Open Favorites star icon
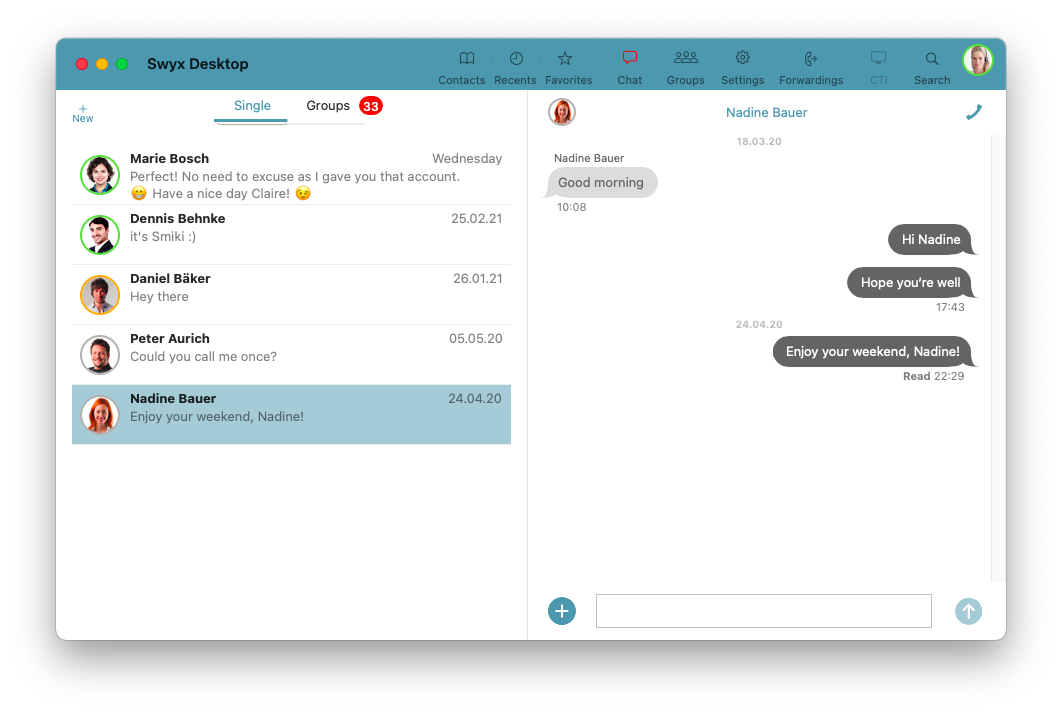The width and height of the screenshot is (1062, 714). tap(565, 59)
